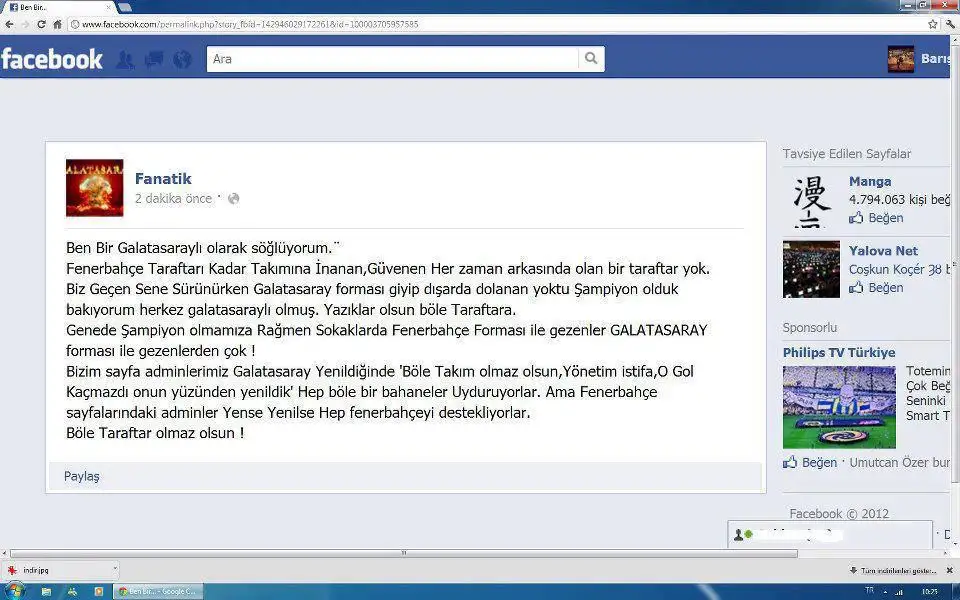Open the browser home page icon

click(58, 24)
